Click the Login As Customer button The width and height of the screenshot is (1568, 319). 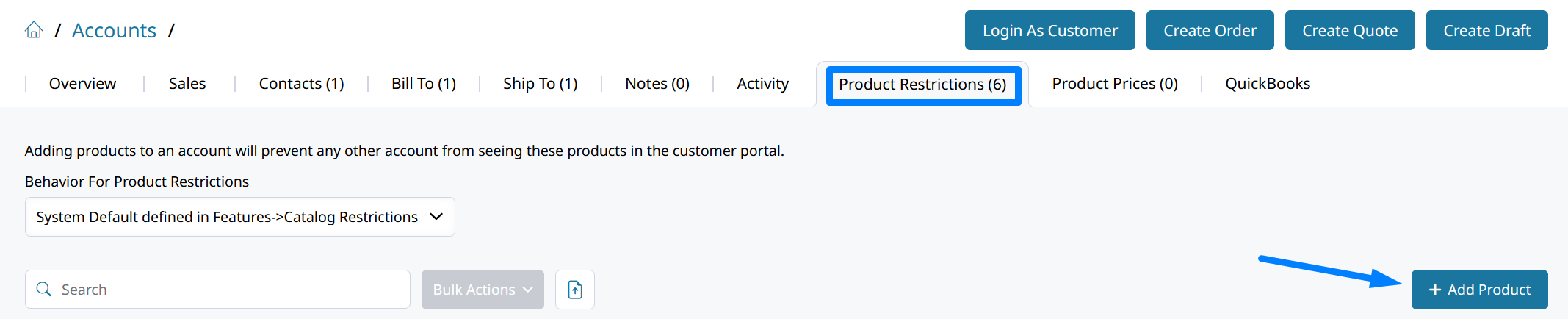coord(1050,30)
